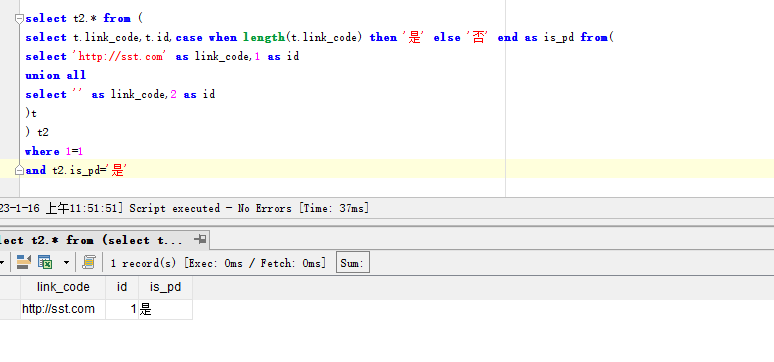Export results to Excel spreadsheet icon

45,262
